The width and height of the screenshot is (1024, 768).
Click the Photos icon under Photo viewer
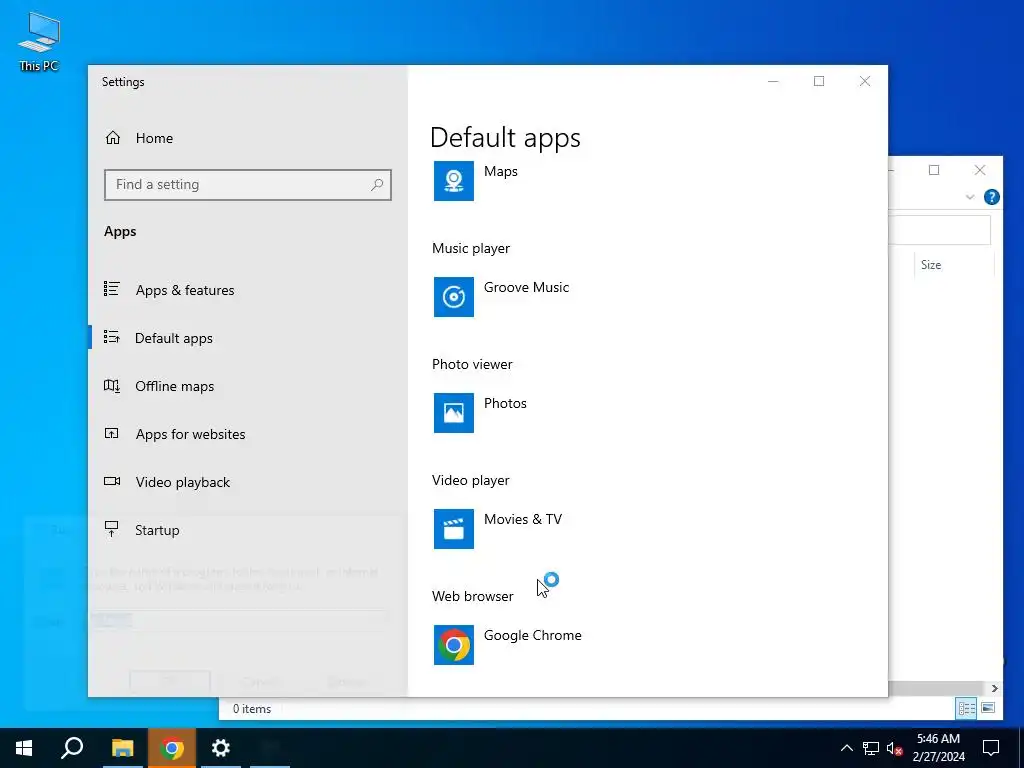tap(454, 413)
